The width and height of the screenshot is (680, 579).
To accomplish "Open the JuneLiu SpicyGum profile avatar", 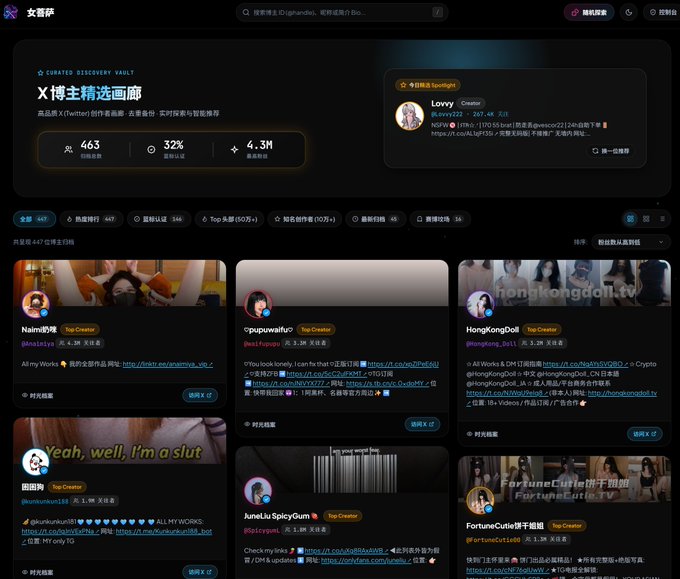I will pos(258,491).
